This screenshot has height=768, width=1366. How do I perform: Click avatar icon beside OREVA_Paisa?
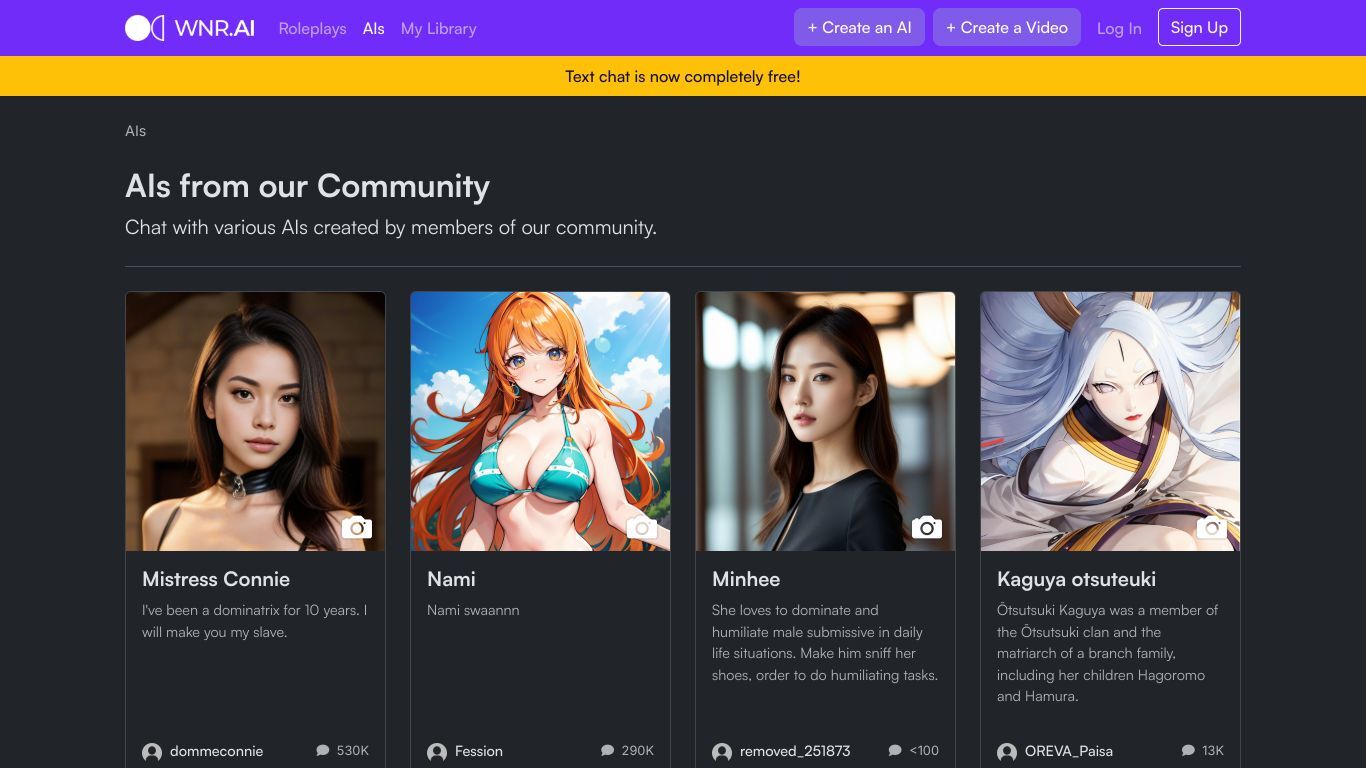[x=1007, y=752]
